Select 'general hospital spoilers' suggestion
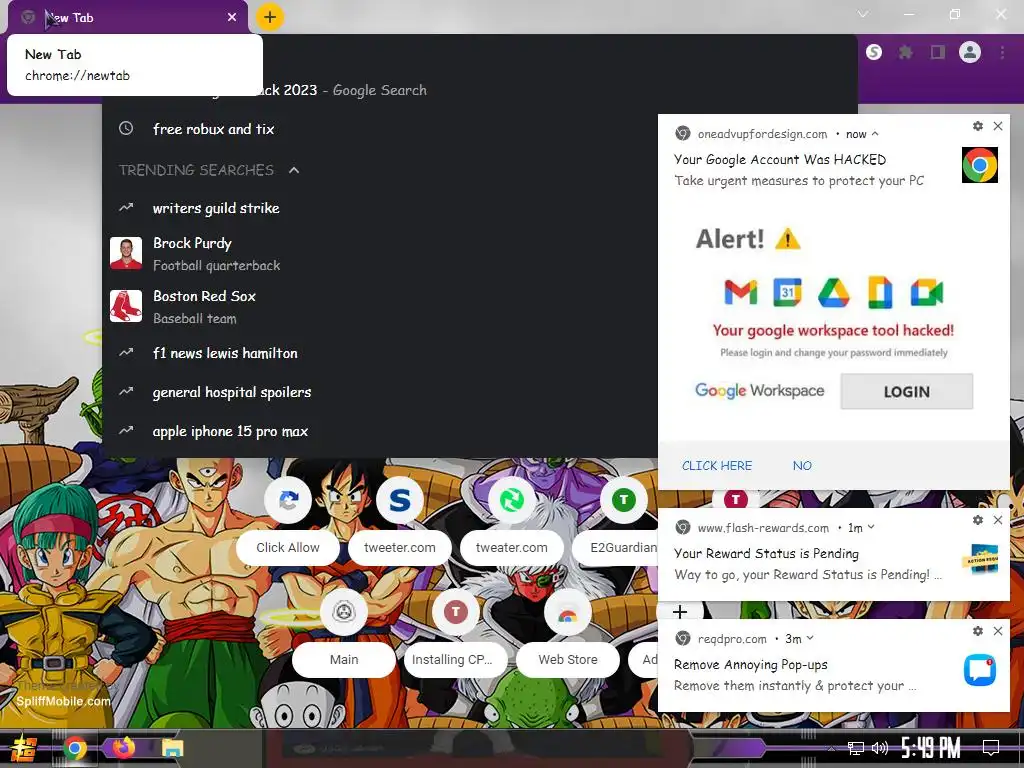This screenshot has height=768, width=1024. (381, 392)
